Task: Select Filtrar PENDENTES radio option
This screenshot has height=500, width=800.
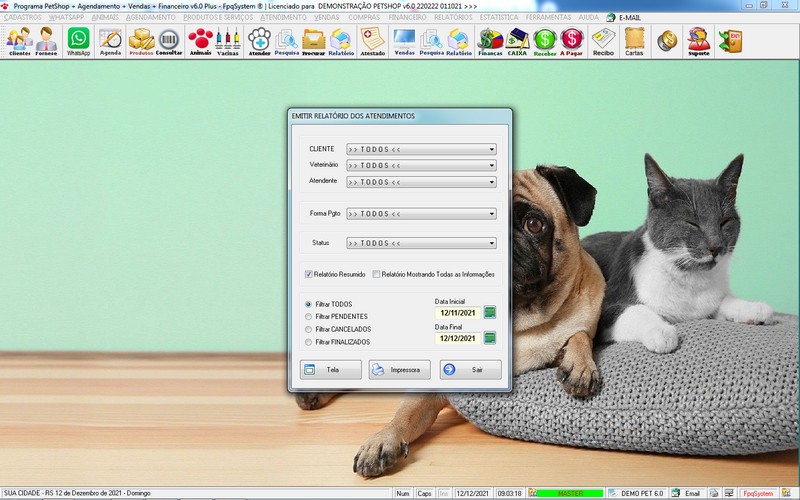Action: point(308,316)
